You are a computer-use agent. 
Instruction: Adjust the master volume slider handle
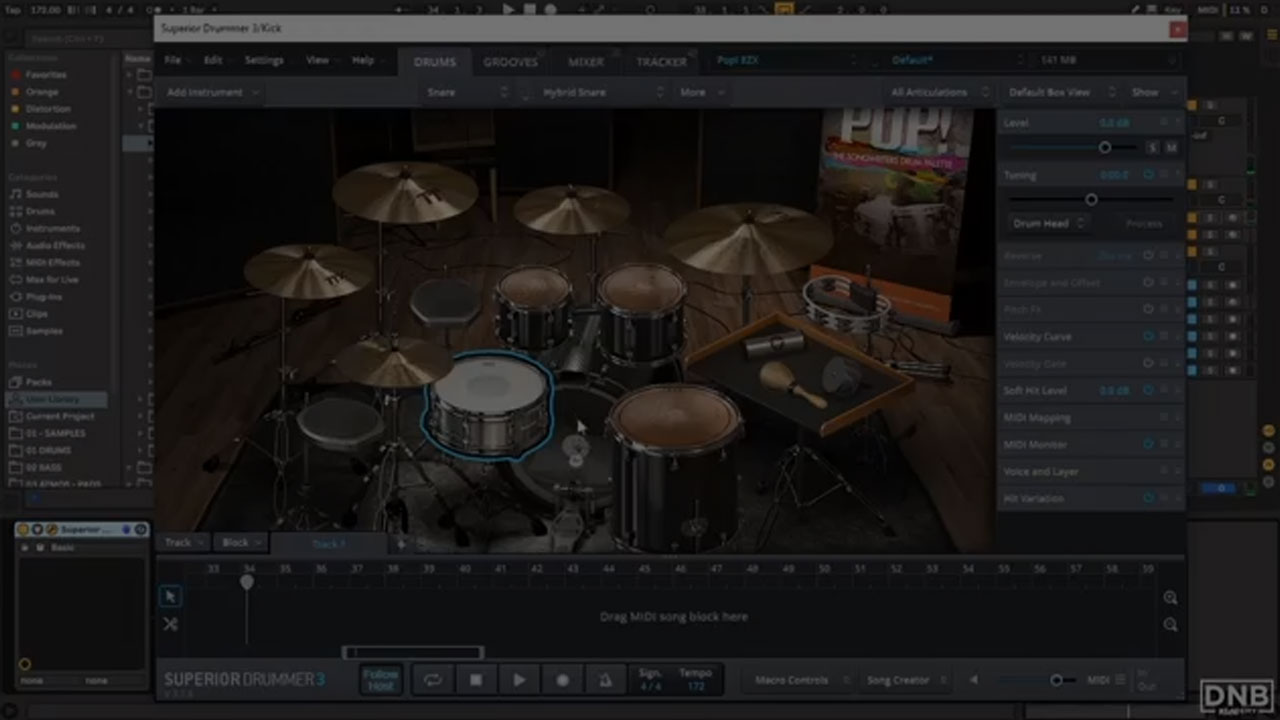pos(1056,680)
